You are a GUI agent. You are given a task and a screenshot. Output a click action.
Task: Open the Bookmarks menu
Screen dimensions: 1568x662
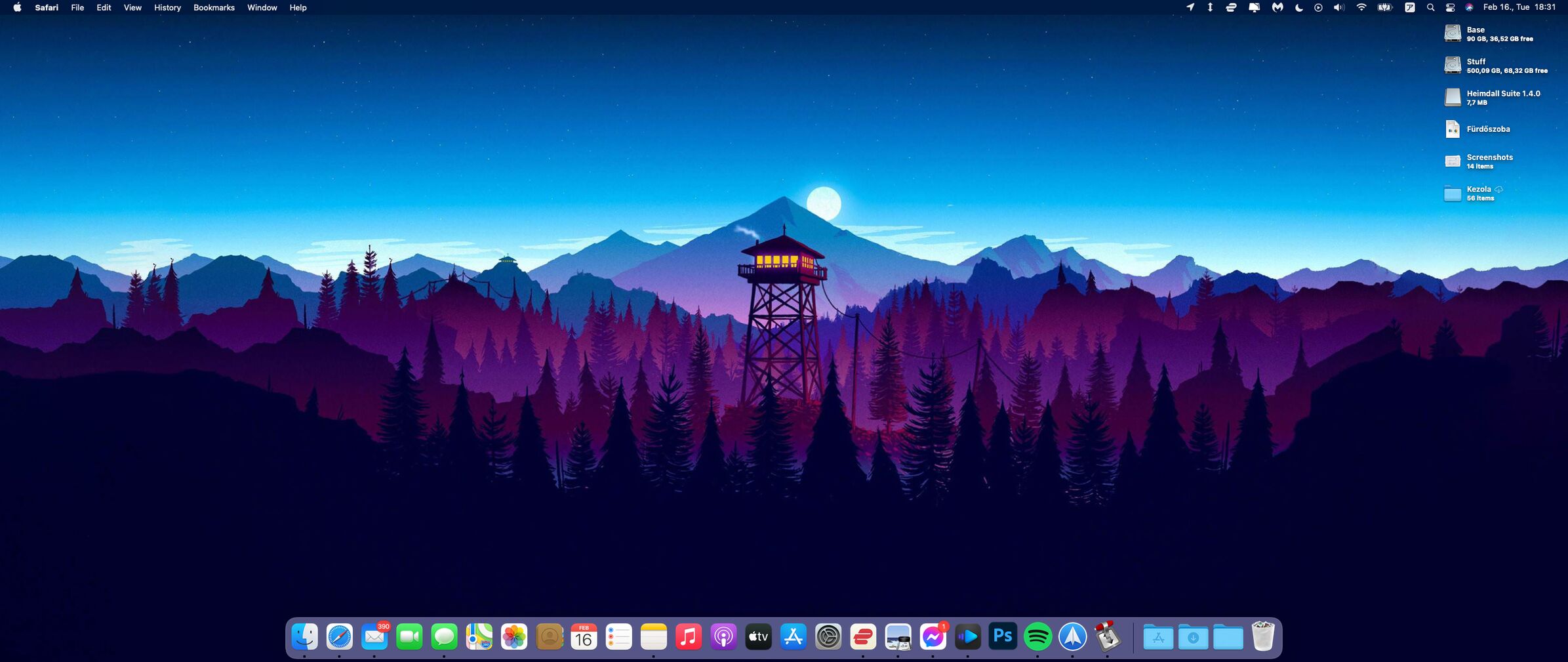pos(214,7)
